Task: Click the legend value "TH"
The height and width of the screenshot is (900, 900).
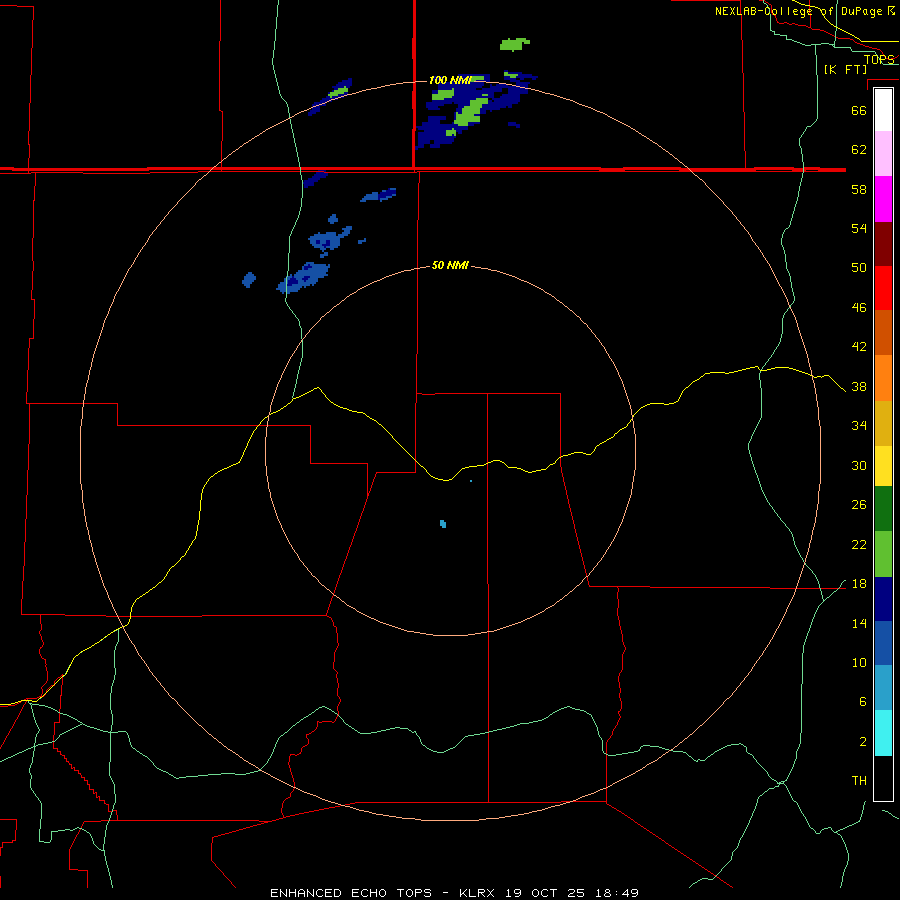Action: (859, 781)
